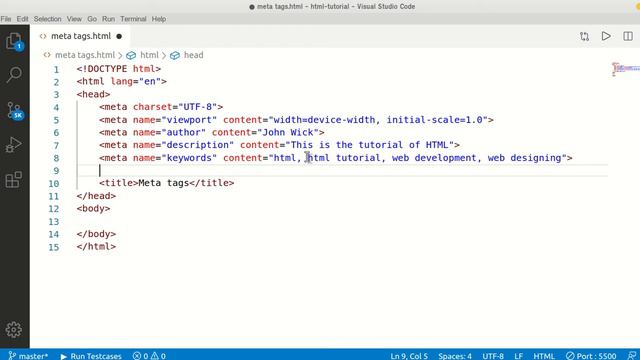Click "viewport" name value on line 5
Image resolution: width=640 pixels, height=360 pixels.
click(x=189, y=120)
